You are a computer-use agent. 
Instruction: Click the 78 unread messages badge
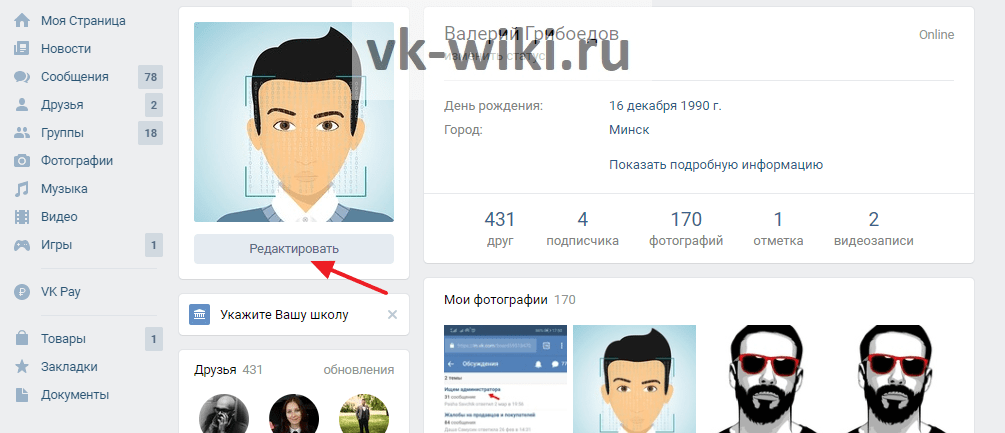click(x=151, y=77)
